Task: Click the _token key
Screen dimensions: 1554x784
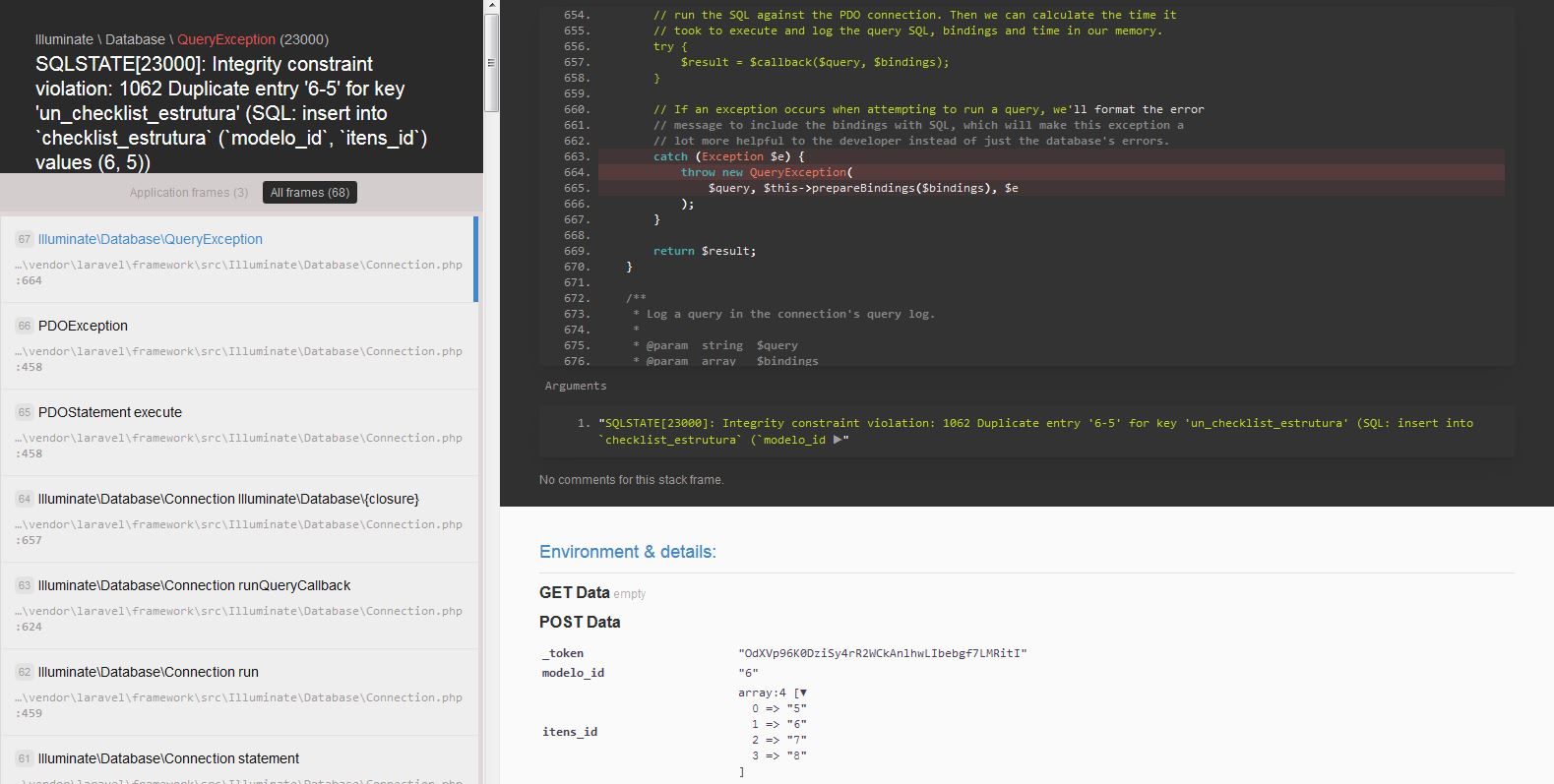Action: [x=563, y=653]
